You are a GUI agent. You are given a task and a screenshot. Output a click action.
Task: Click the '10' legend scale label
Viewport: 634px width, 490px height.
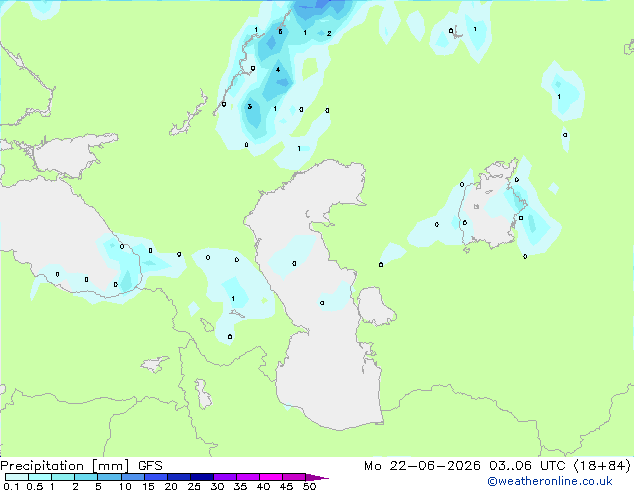125,486
